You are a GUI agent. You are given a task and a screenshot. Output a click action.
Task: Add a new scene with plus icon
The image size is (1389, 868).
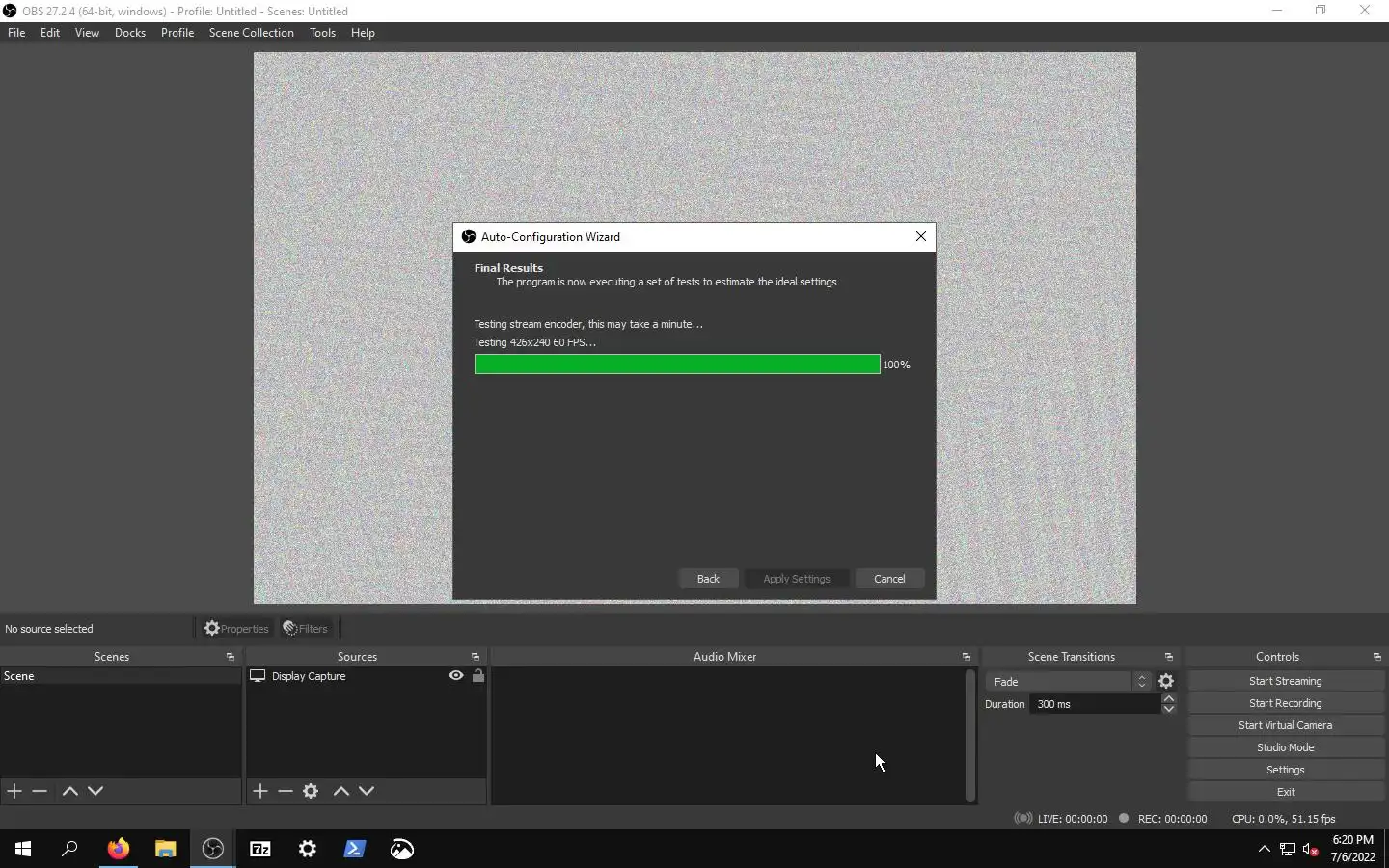point(14,791)
